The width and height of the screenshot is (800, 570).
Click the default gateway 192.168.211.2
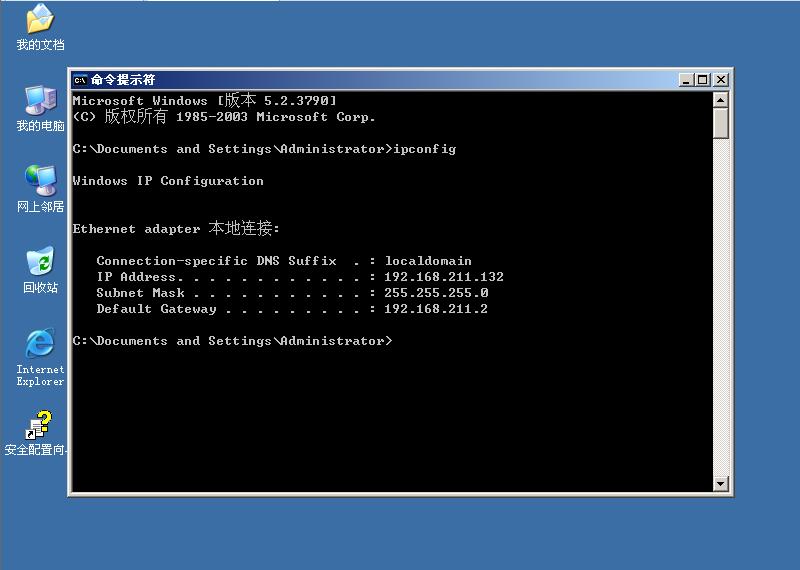436,309
